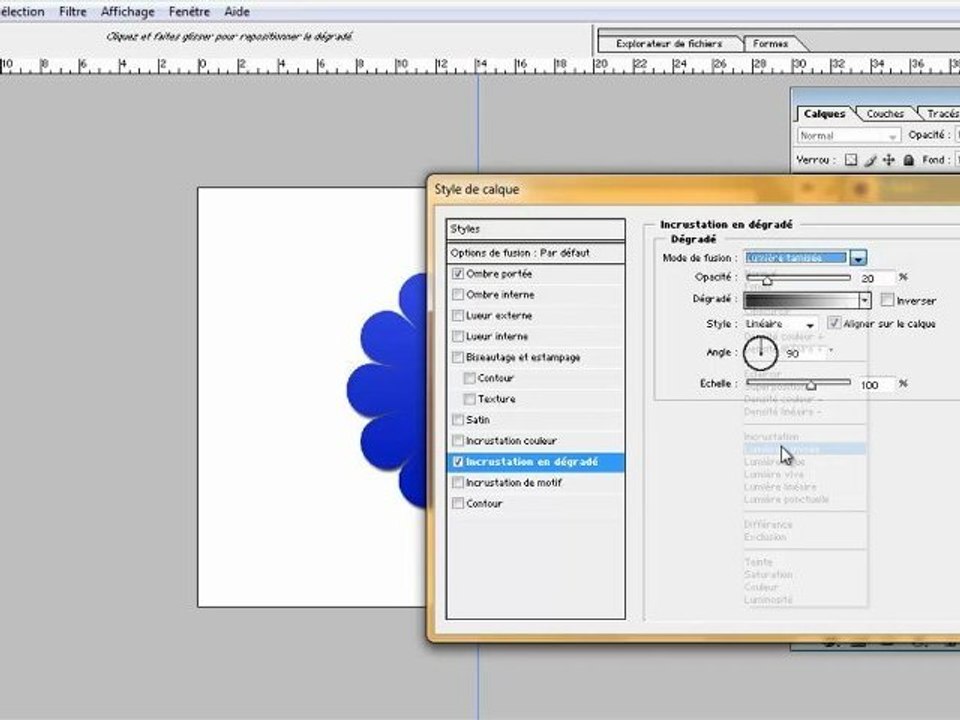Image resolution: width=960 pixels, height=720 pixels.
Task: Toggle lock all padlock icon
Action: (909, 160)
